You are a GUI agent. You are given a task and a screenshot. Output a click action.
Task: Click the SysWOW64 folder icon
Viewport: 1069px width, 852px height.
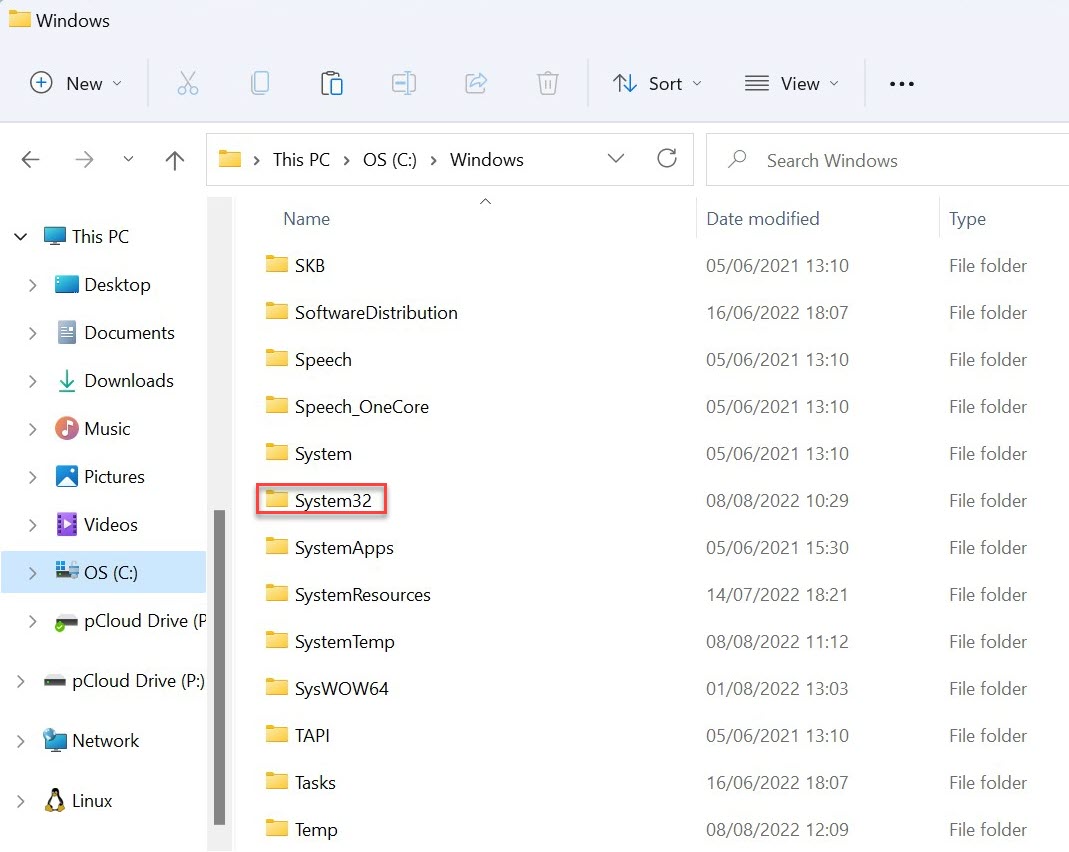pyautogui.click(x=277, y=687)
